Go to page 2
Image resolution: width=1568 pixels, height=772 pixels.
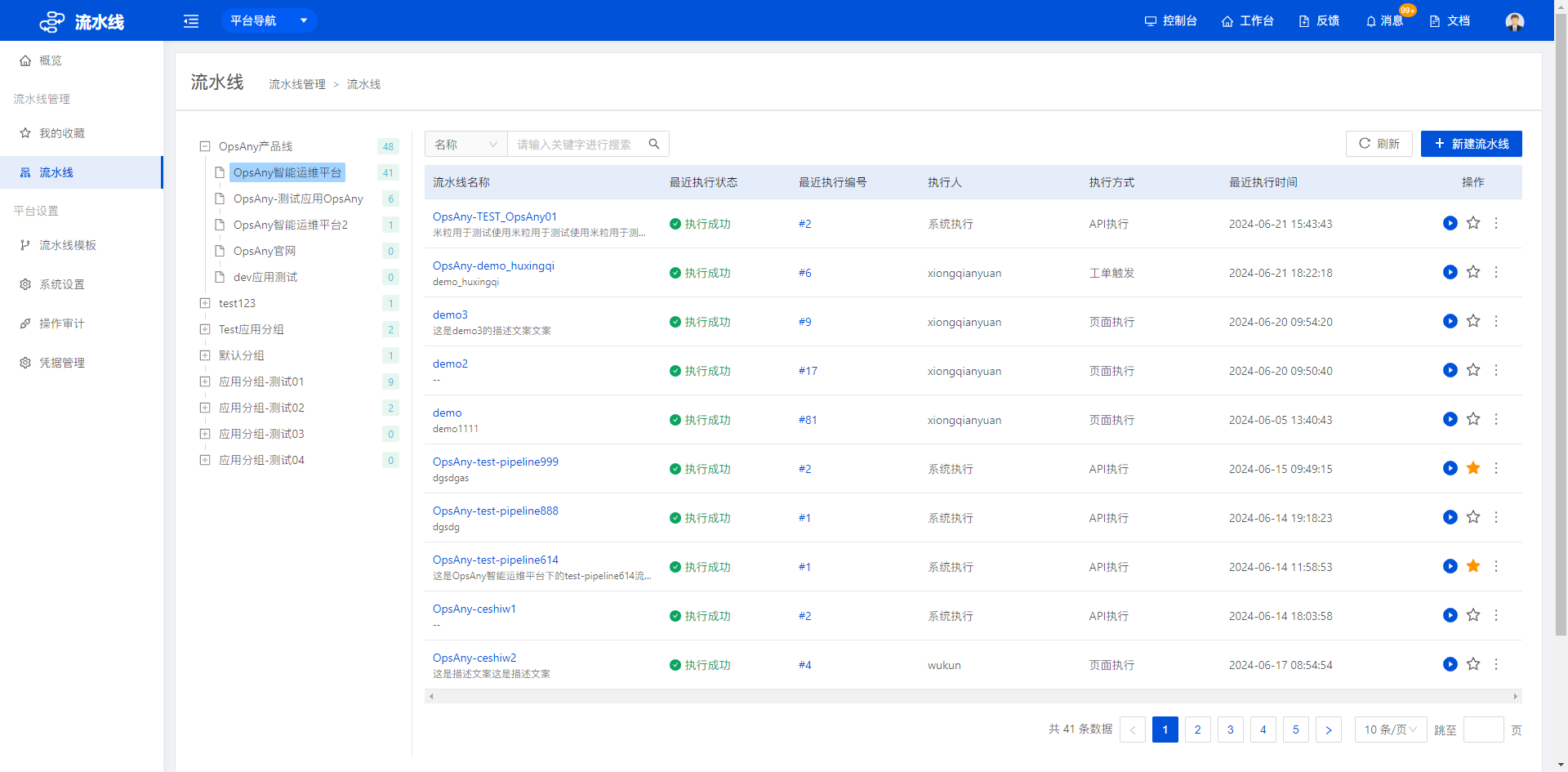(x=1198, y=730)
